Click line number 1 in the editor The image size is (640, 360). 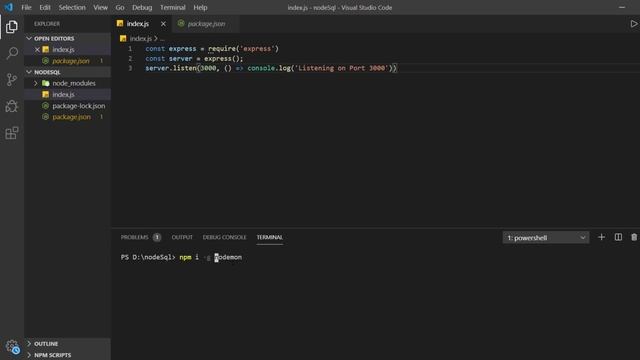tap(130, 49)
